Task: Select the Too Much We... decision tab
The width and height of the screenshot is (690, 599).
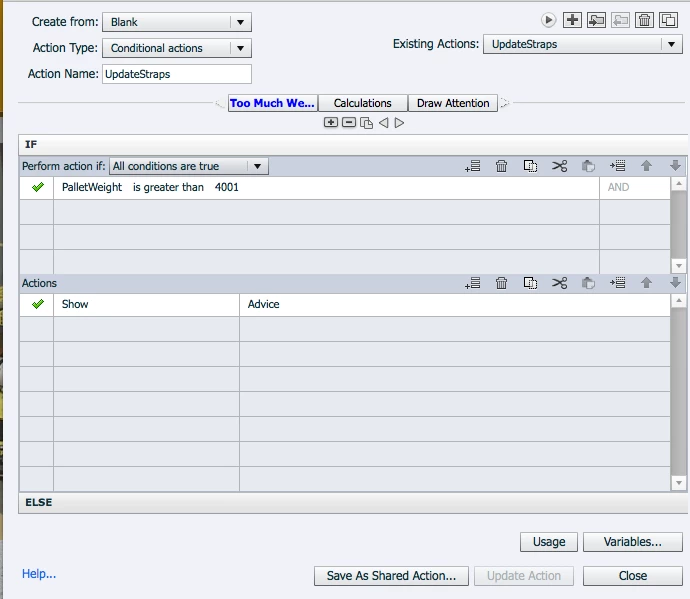Action: (272, 103)
